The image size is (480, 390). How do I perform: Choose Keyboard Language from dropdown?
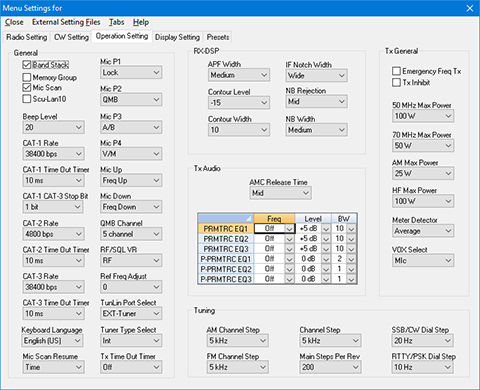tap(52, 341)
